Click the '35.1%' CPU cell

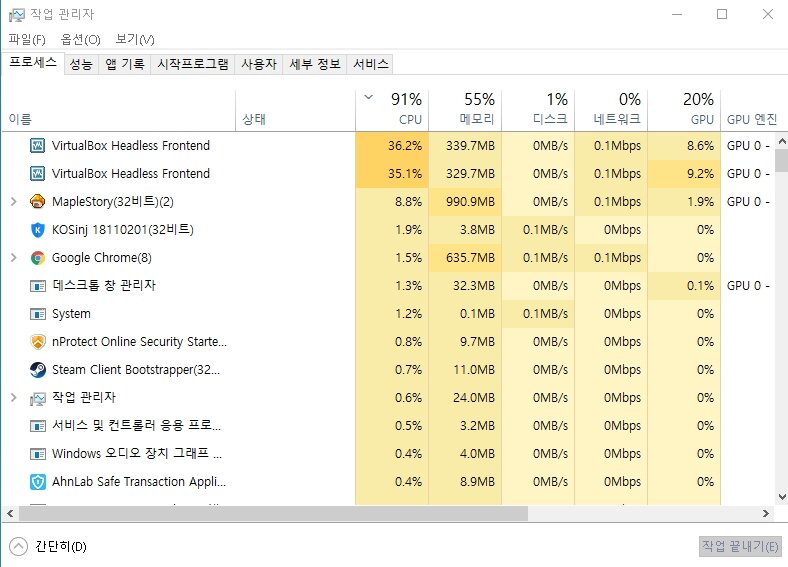(x=392, y=174)
